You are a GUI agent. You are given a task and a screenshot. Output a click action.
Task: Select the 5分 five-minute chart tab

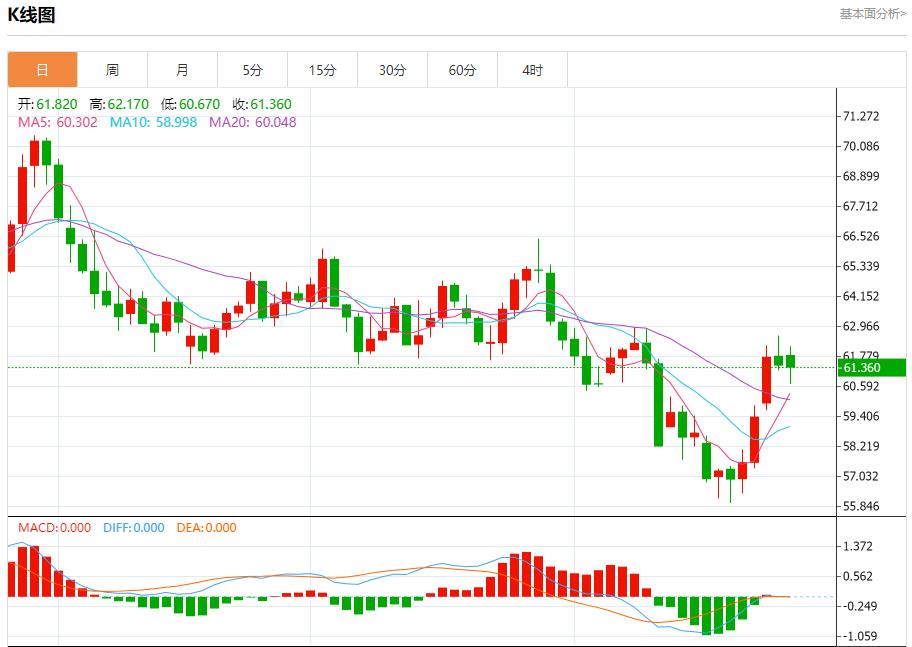(252, 70)
